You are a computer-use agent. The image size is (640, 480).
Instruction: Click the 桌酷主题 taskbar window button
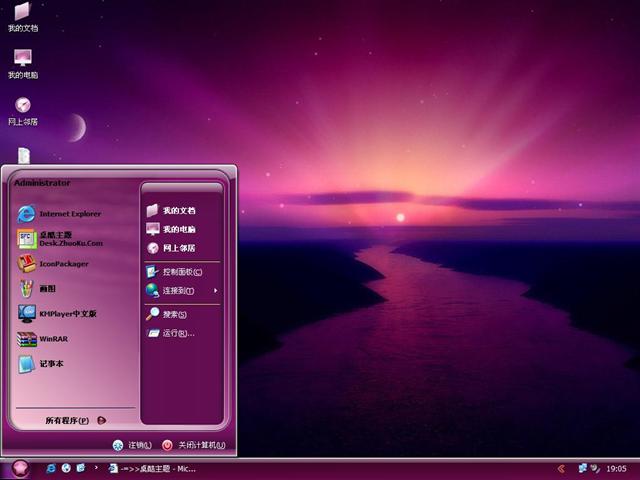point(153,468)
